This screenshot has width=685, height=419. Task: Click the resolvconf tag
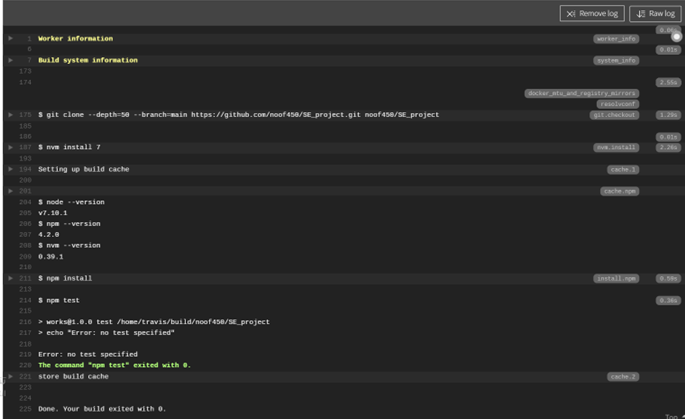618,104
